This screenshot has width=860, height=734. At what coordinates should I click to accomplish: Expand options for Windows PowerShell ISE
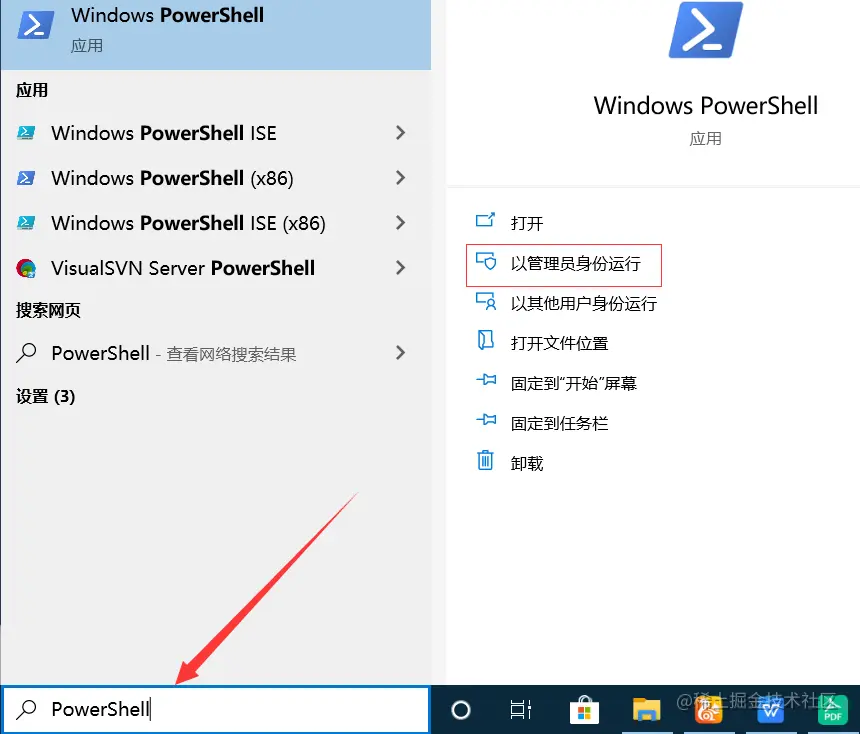coord(401,133)
